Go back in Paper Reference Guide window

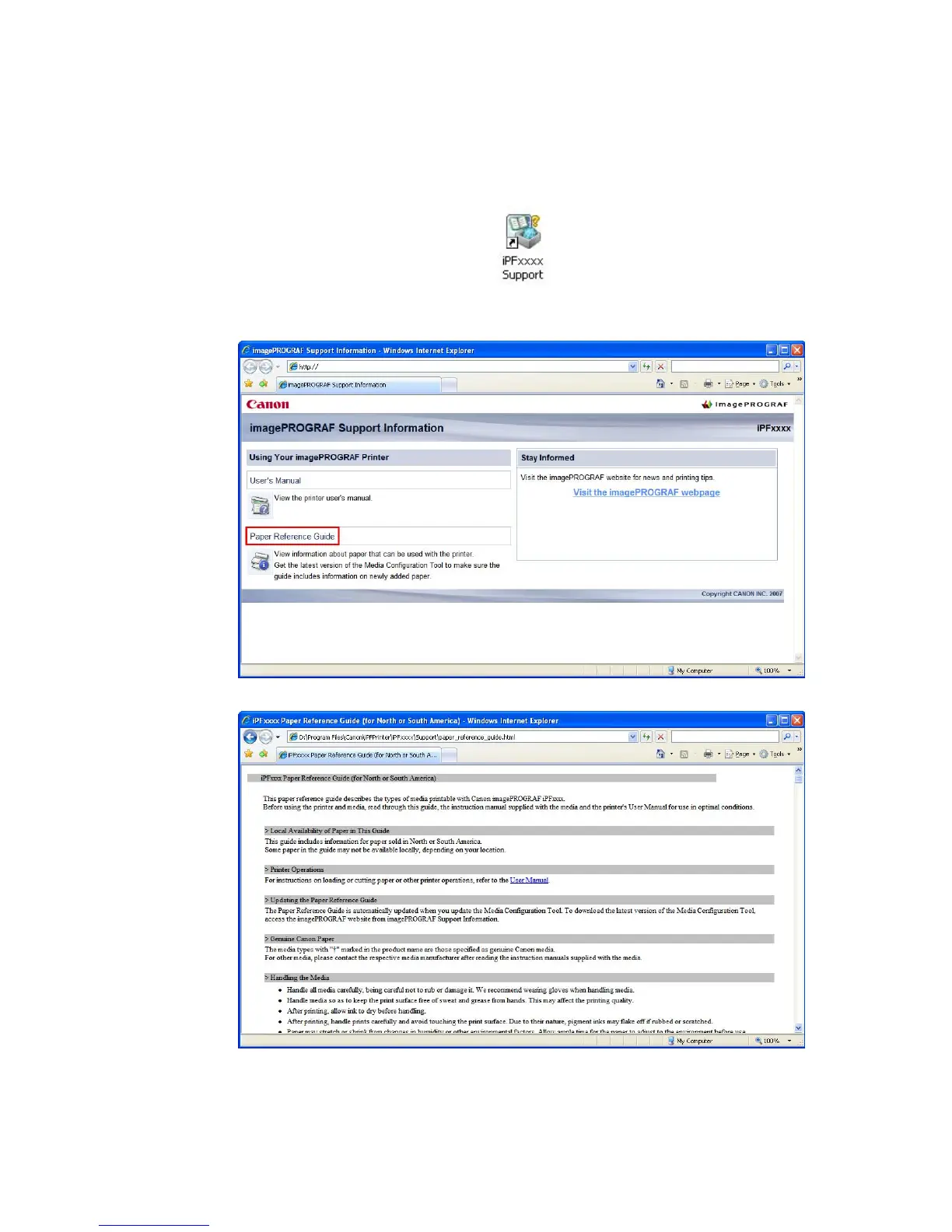[x=250, y=737]
